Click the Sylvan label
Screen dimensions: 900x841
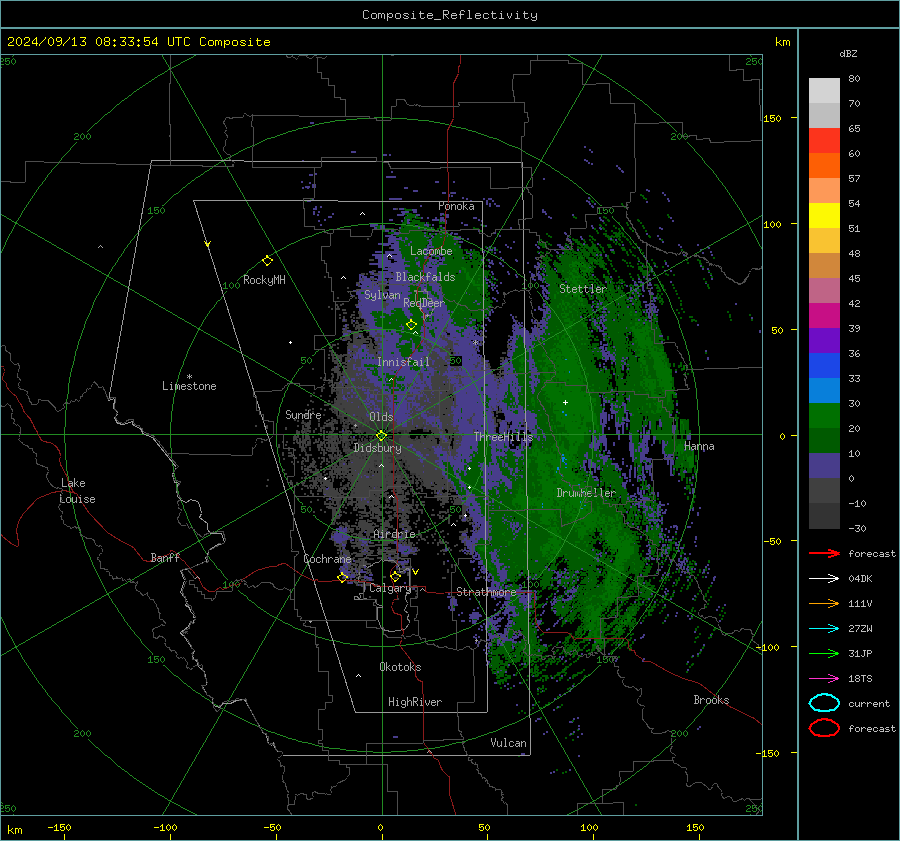[382, 295]
